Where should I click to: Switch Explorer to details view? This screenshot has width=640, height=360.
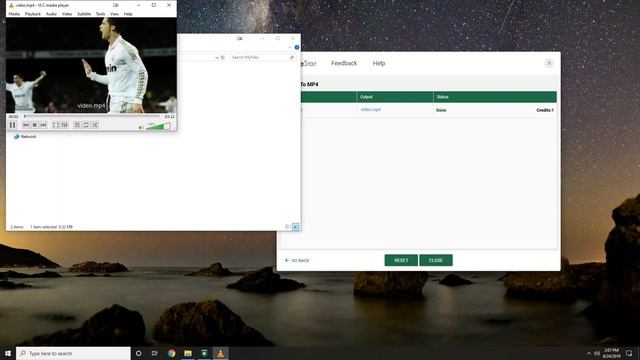tap(288, 227)
